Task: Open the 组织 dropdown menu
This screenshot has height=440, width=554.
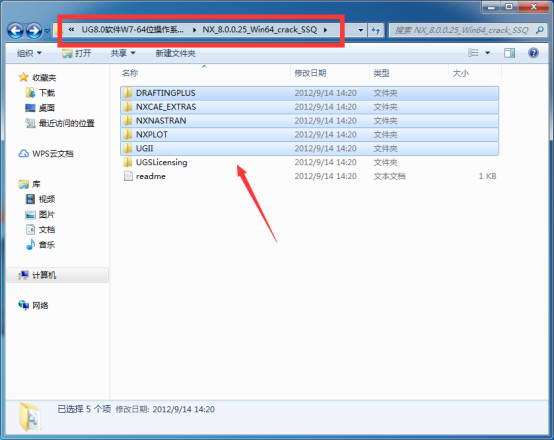Action: (29, 53)
